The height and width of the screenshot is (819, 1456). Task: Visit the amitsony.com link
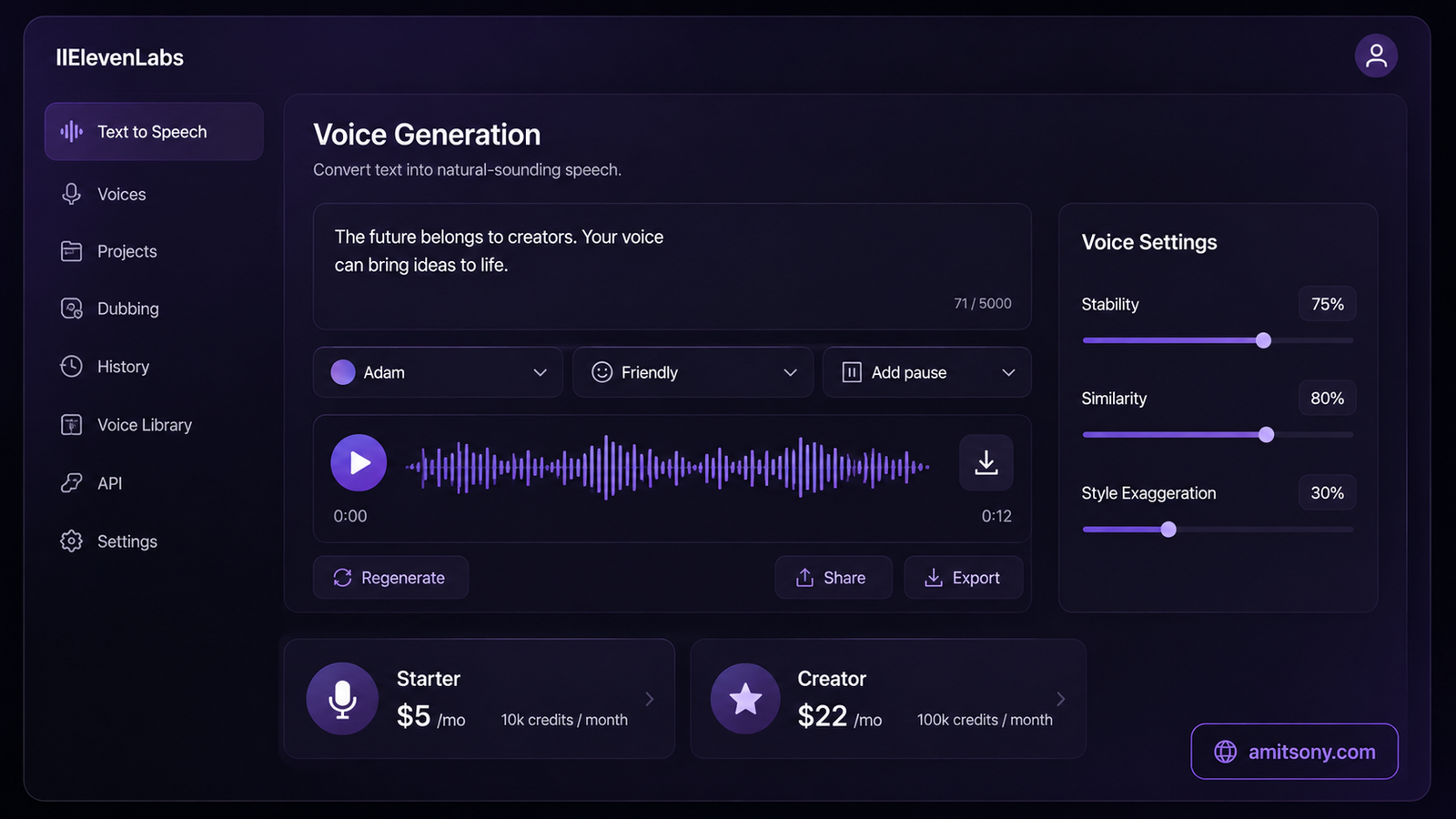[x=1294, y=752]
